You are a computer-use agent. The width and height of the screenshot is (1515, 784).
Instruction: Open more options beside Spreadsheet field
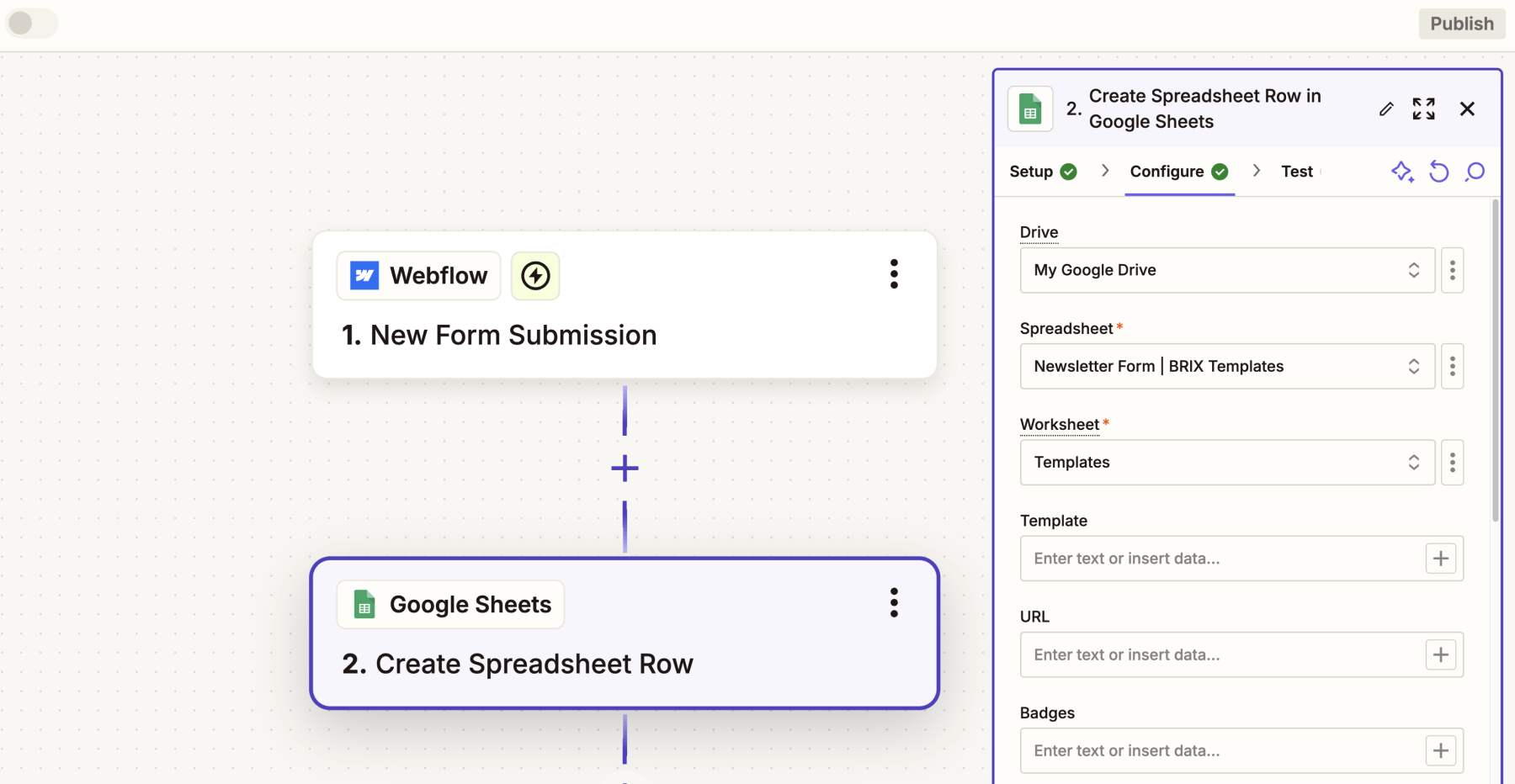tap(1452, 366)
